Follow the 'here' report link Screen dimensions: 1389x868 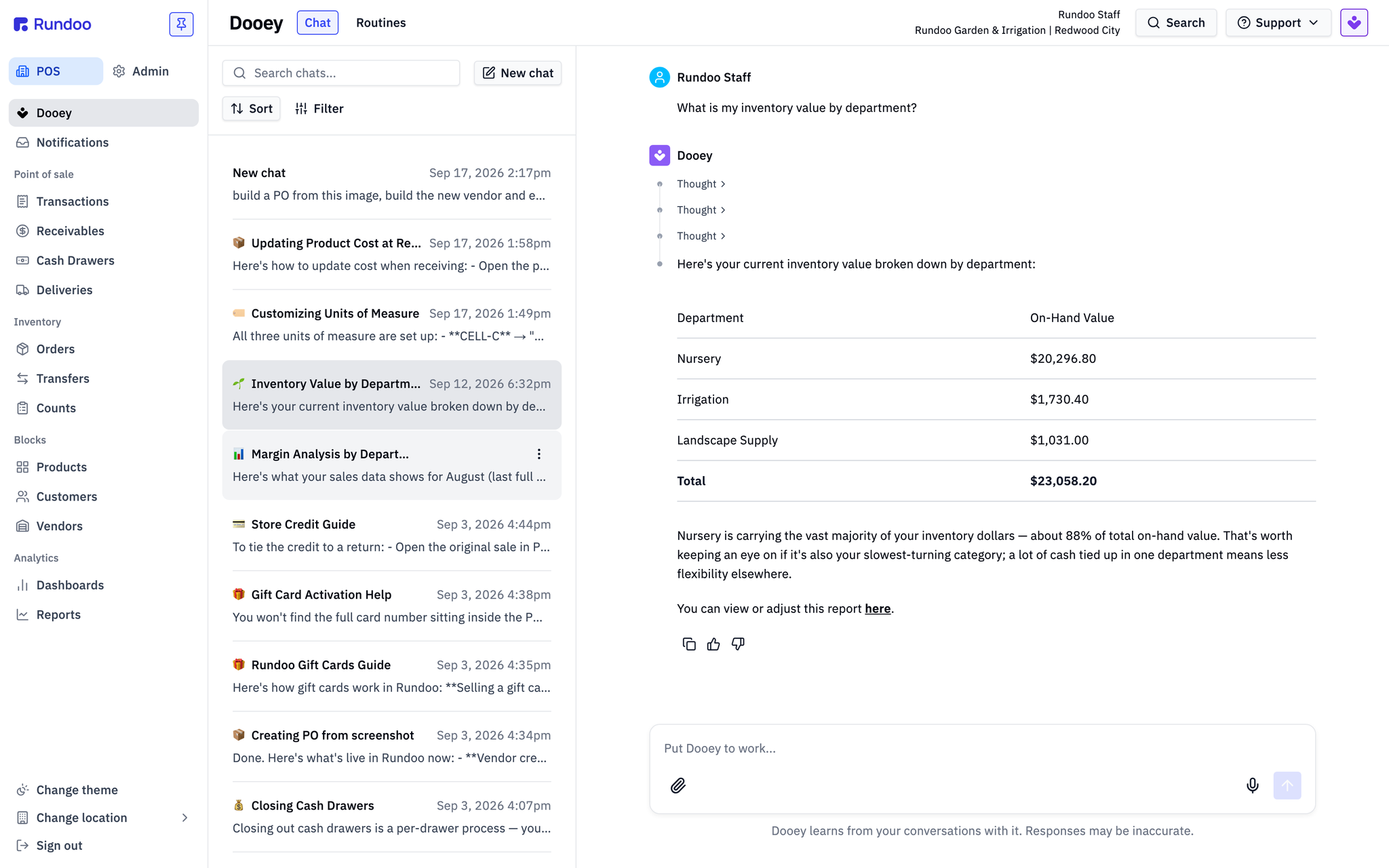pos(878,608)
